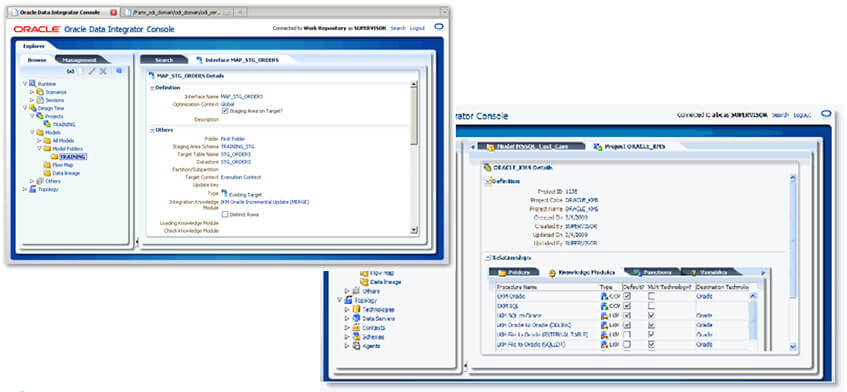Click the blue refresh icon in Browse toolbar

119,71
